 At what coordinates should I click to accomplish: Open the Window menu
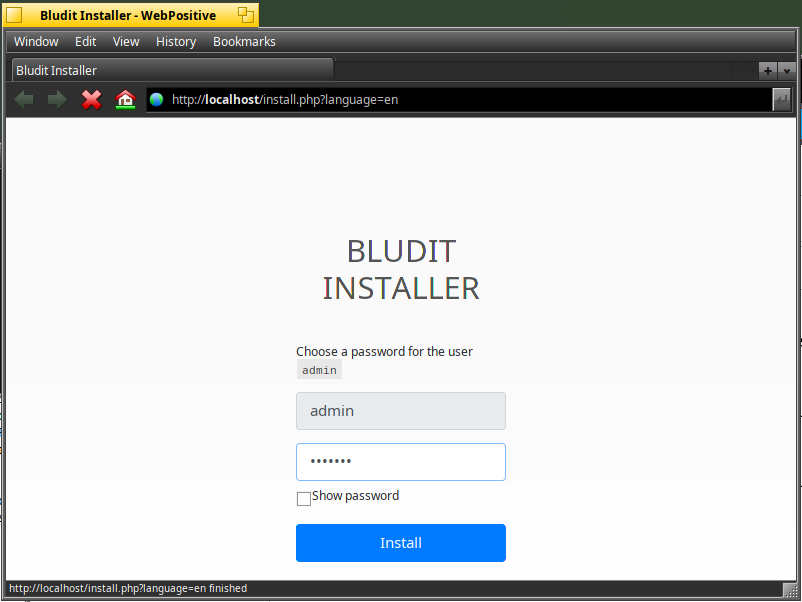pyautogui.click(x=36, y=41)
